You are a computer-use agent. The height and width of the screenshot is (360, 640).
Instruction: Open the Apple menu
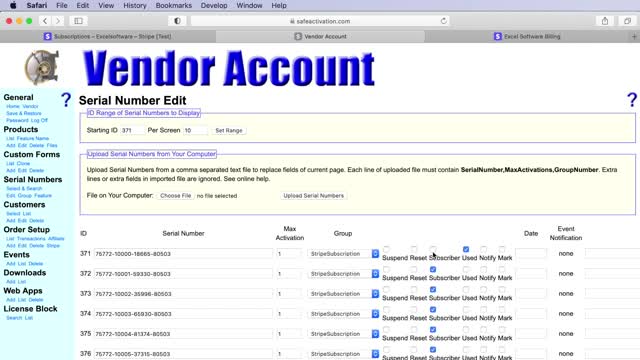coord(13,5)
